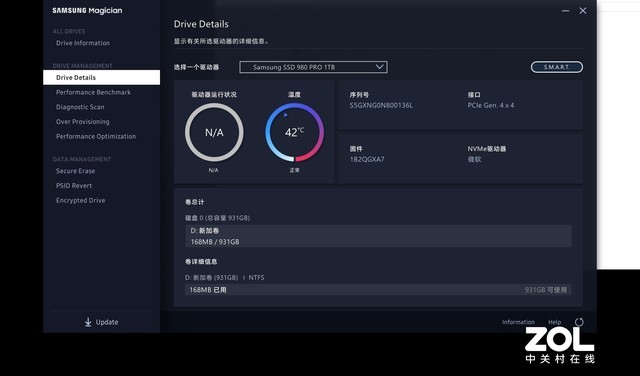Image resolution: width=640 pixels, height=376 pixels.
Task: Click the Update label in sidebar
Action: coord(107,322)
